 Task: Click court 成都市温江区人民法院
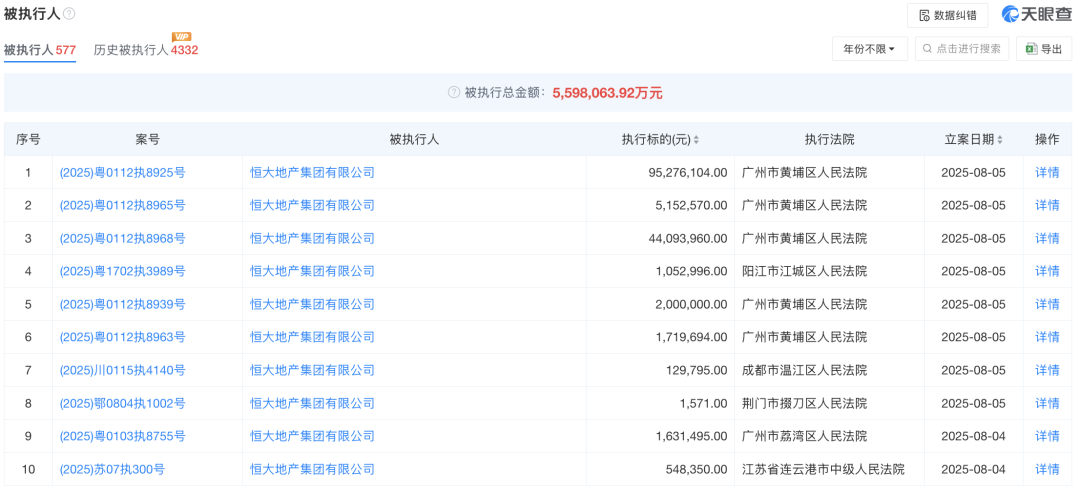click(x=804, y=371)
